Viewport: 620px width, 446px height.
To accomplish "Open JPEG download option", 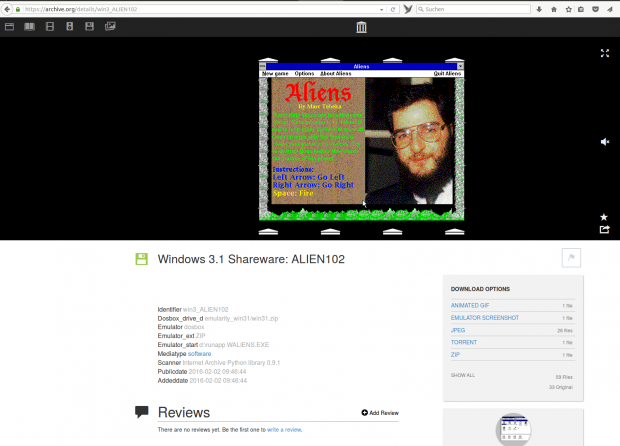I will [458, 330].
